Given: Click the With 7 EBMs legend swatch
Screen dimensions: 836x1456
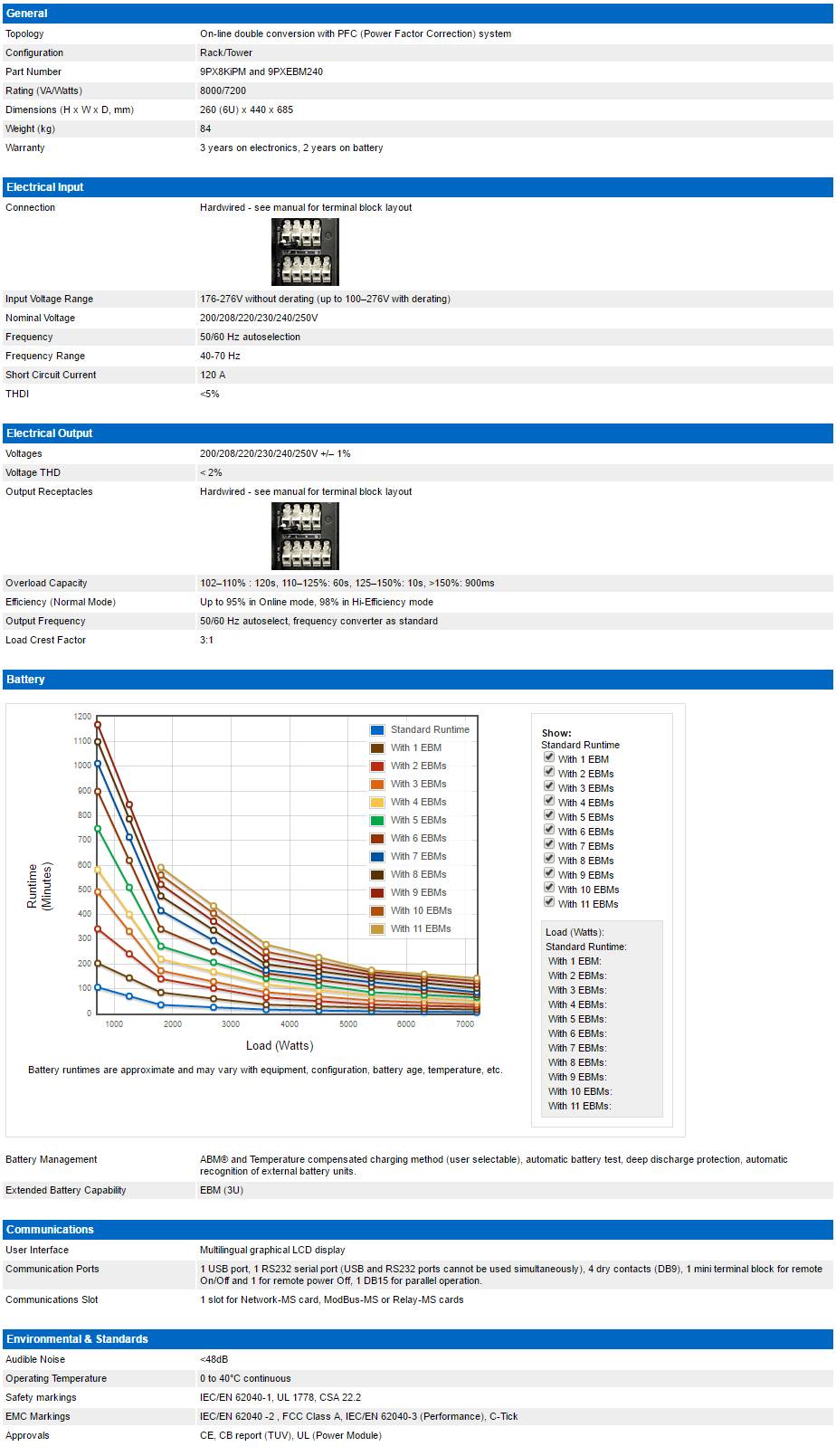Looking at the screenshot, I should [x=377, y=857].
